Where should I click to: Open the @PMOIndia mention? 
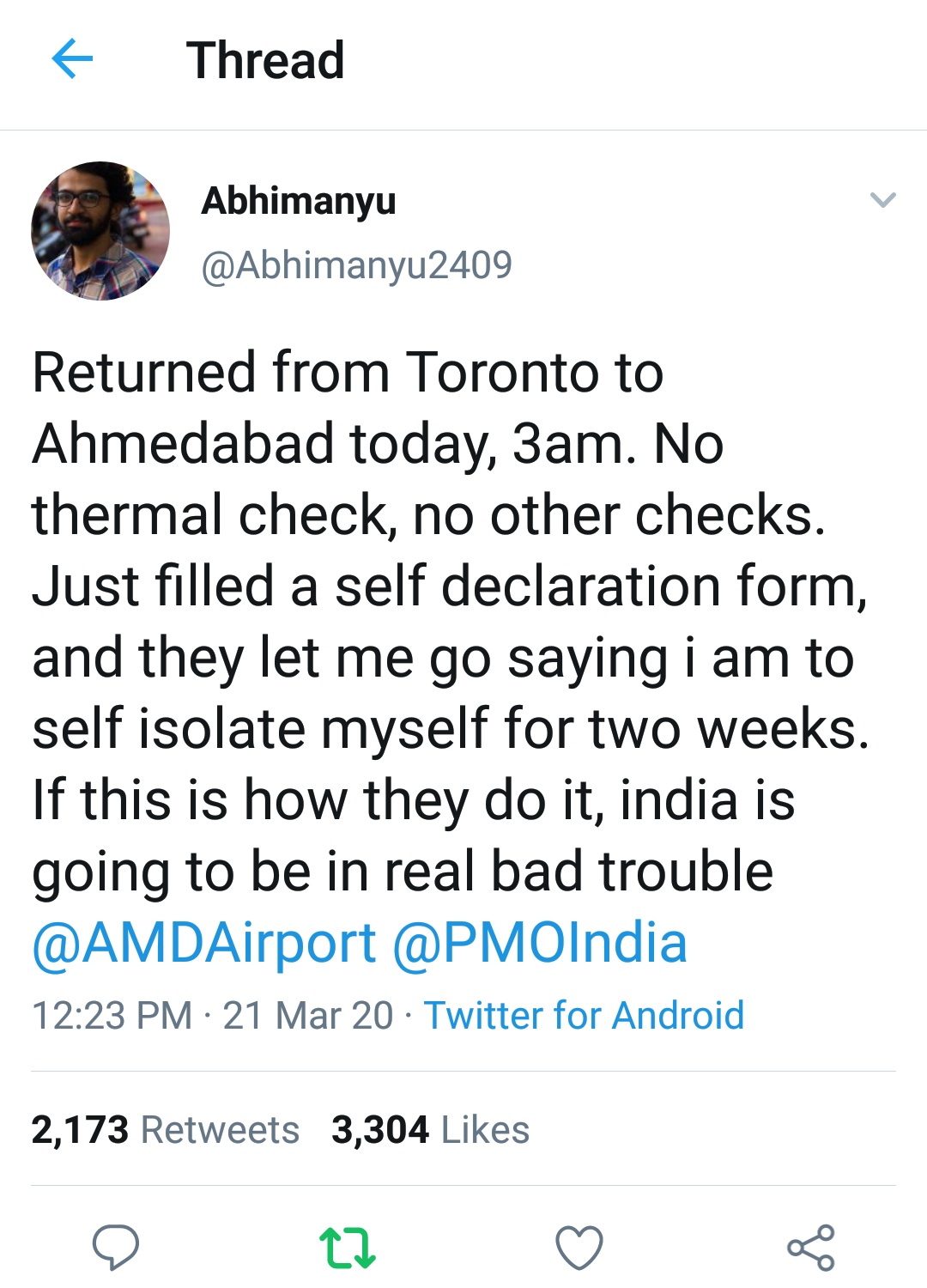coord(540,943)
